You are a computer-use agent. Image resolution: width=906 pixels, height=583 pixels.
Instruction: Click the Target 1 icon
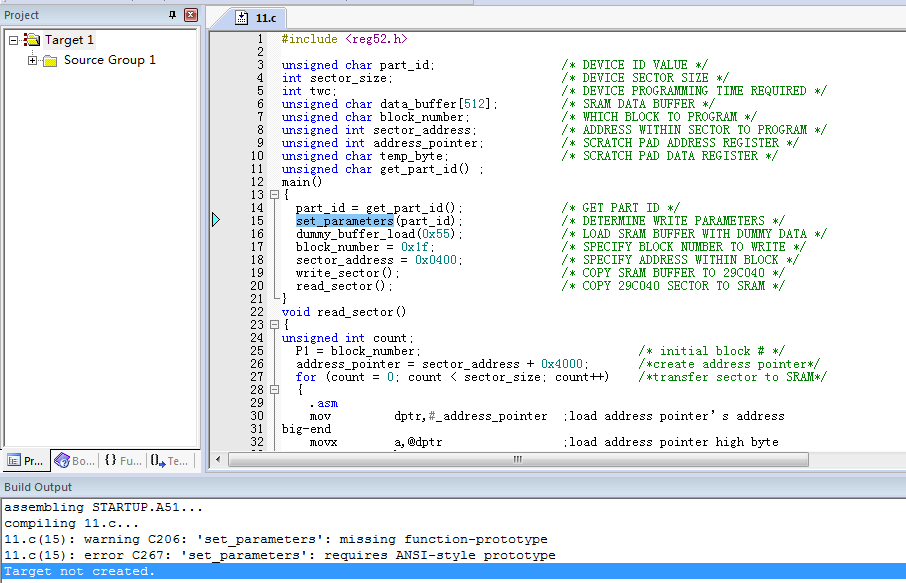click(x=32, y=40)
